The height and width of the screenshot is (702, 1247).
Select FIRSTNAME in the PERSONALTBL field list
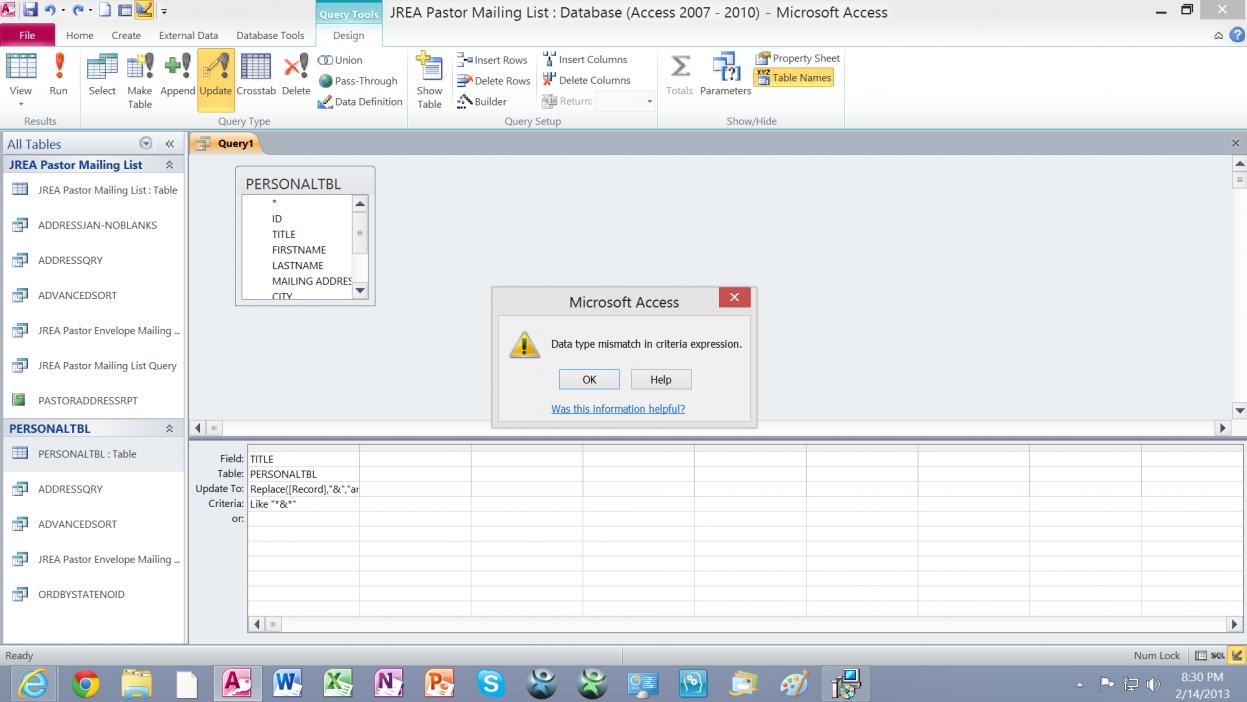coord(298,250)
